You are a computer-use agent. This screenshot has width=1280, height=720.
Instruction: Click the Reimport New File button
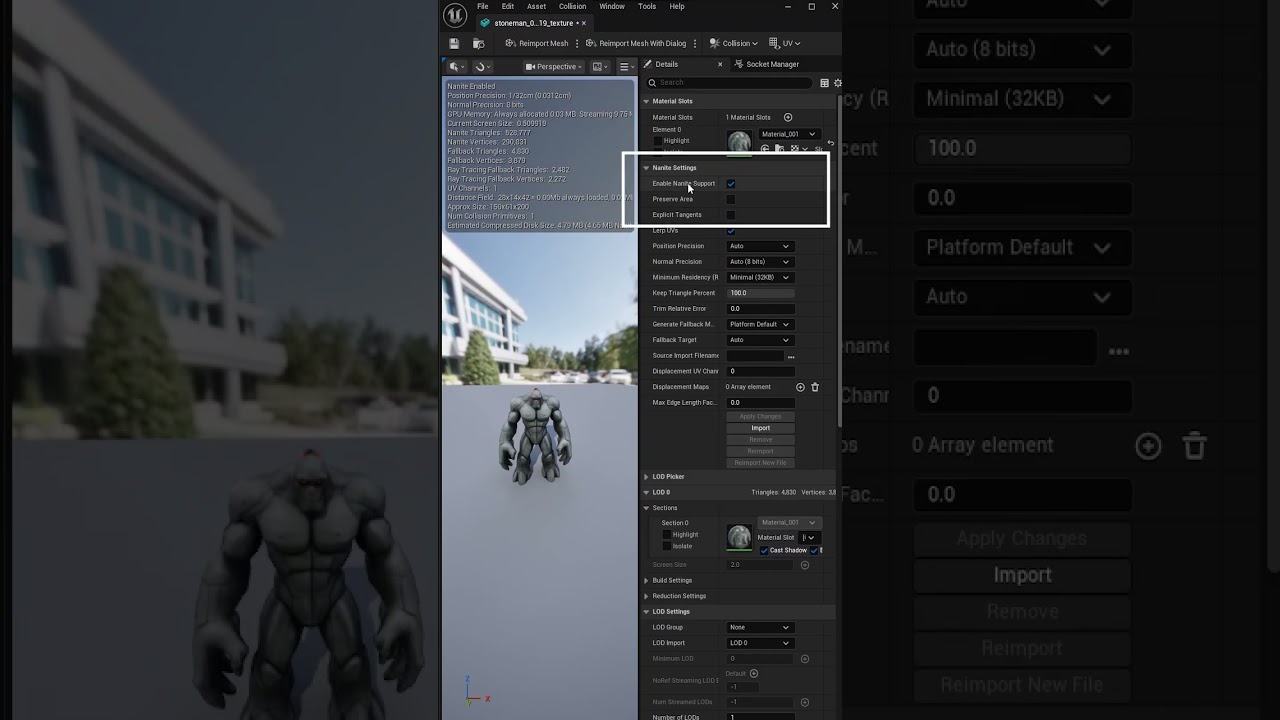pyautogui.click(x=760, y=463)
